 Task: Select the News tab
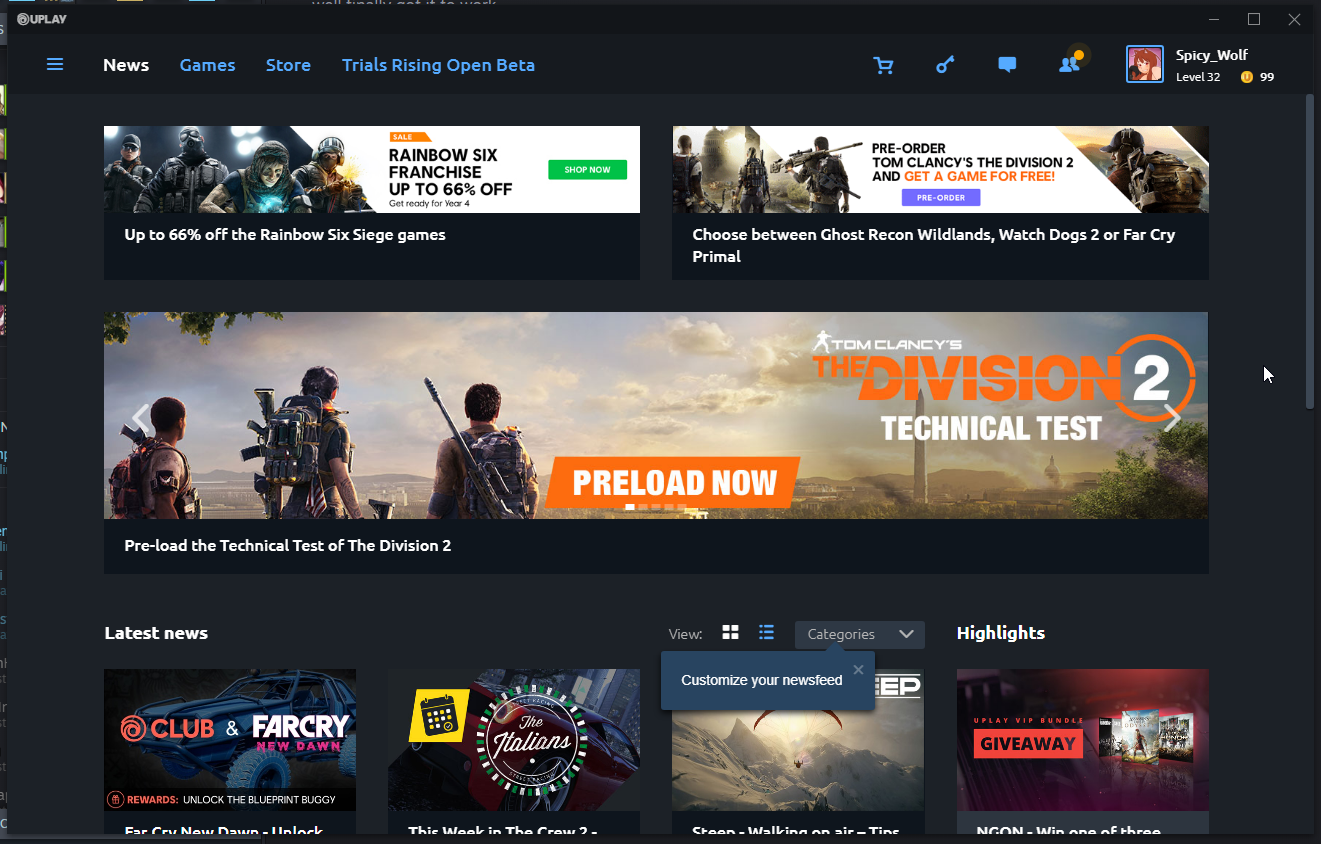point(126,65)
